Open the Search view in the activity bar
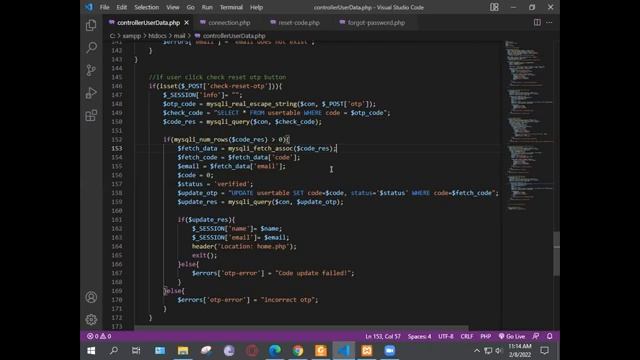Image resolution: width=640 pixels, height=360 pixels. (x=91, y=47)
